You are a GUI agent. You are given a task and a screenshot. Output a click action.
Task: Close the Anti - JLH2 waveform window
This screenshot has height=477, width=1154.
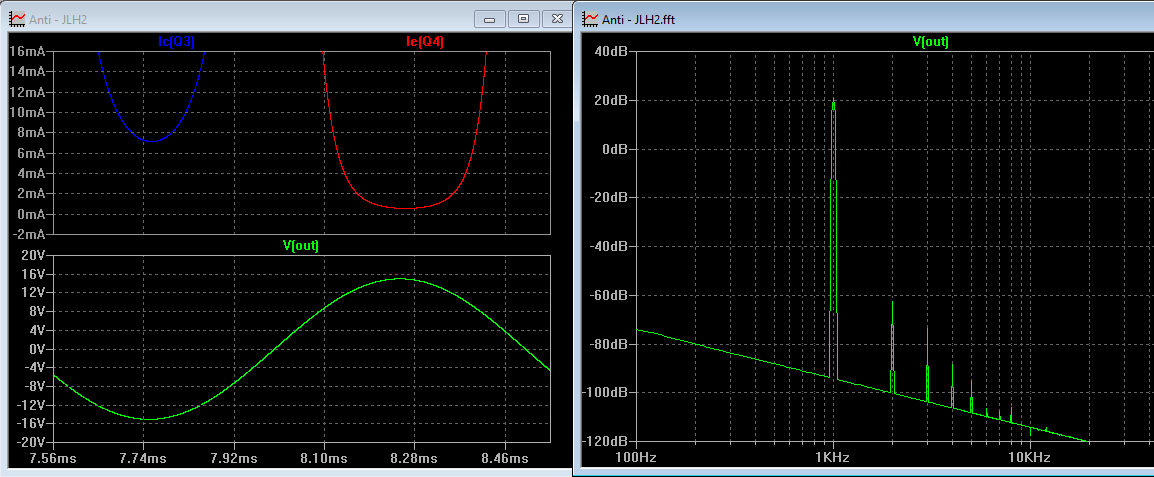pyautogui.click(x=556, y=19)
